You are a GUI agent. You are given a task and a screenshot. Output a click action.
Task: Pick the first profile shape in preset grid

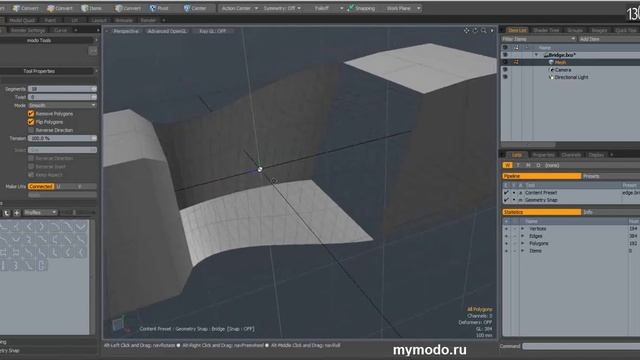pos(4,227)
